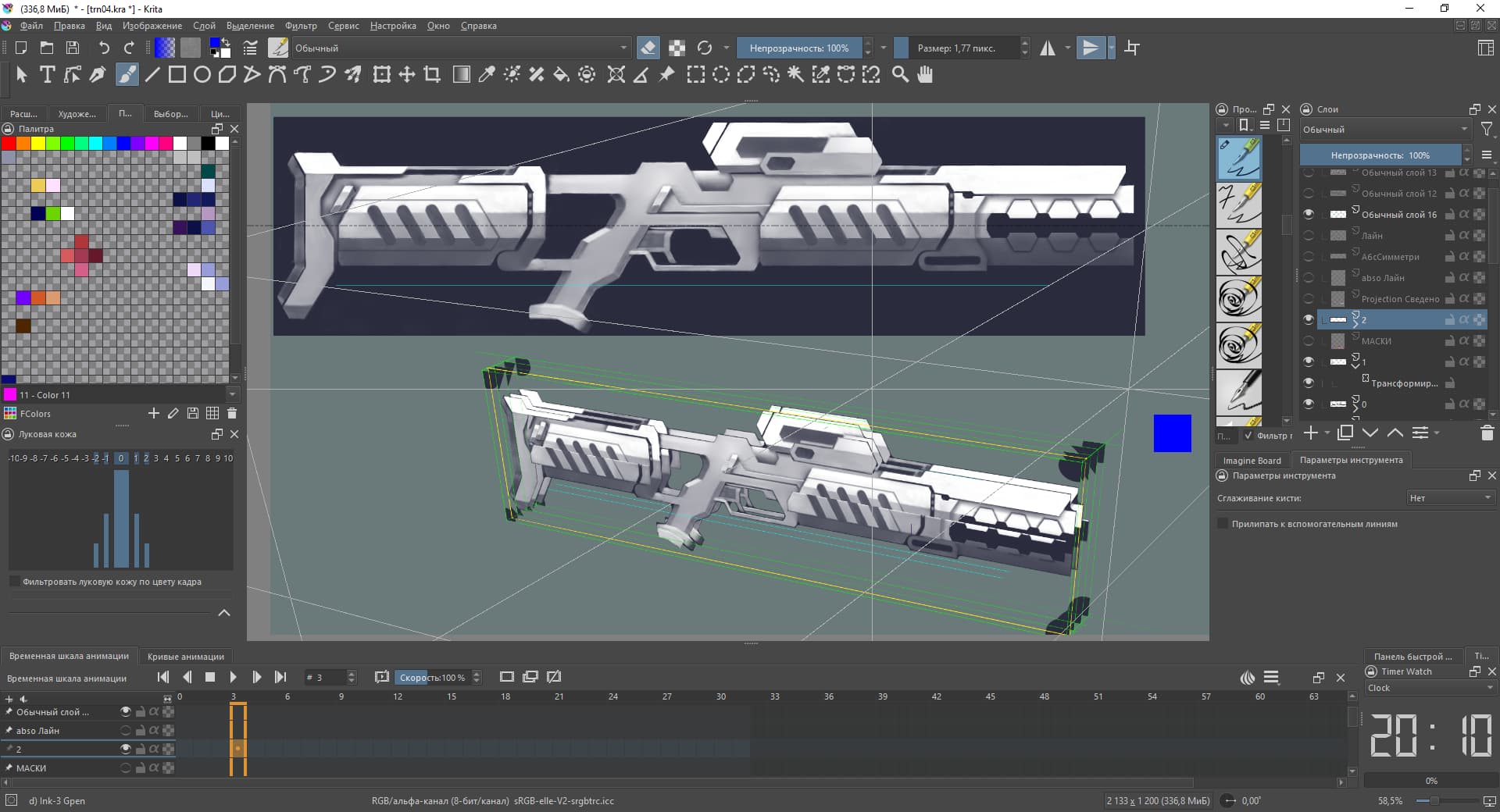Select the Ellipse shape tool
The height and width of the screenshot is (812, 1500).
[202, 75]
